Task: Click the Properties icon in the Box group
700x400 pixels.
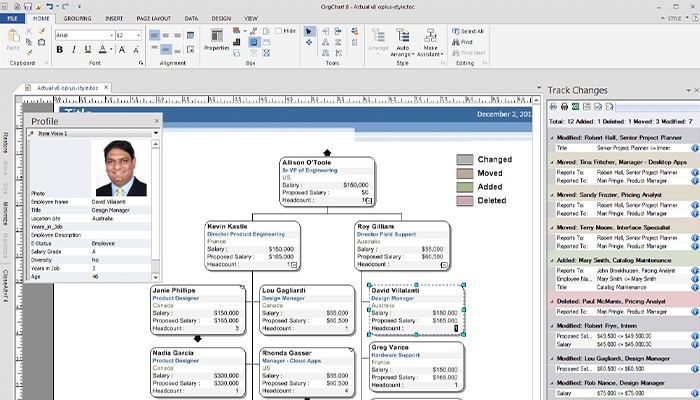Action: pyautogui.click(x=216, y=37)
